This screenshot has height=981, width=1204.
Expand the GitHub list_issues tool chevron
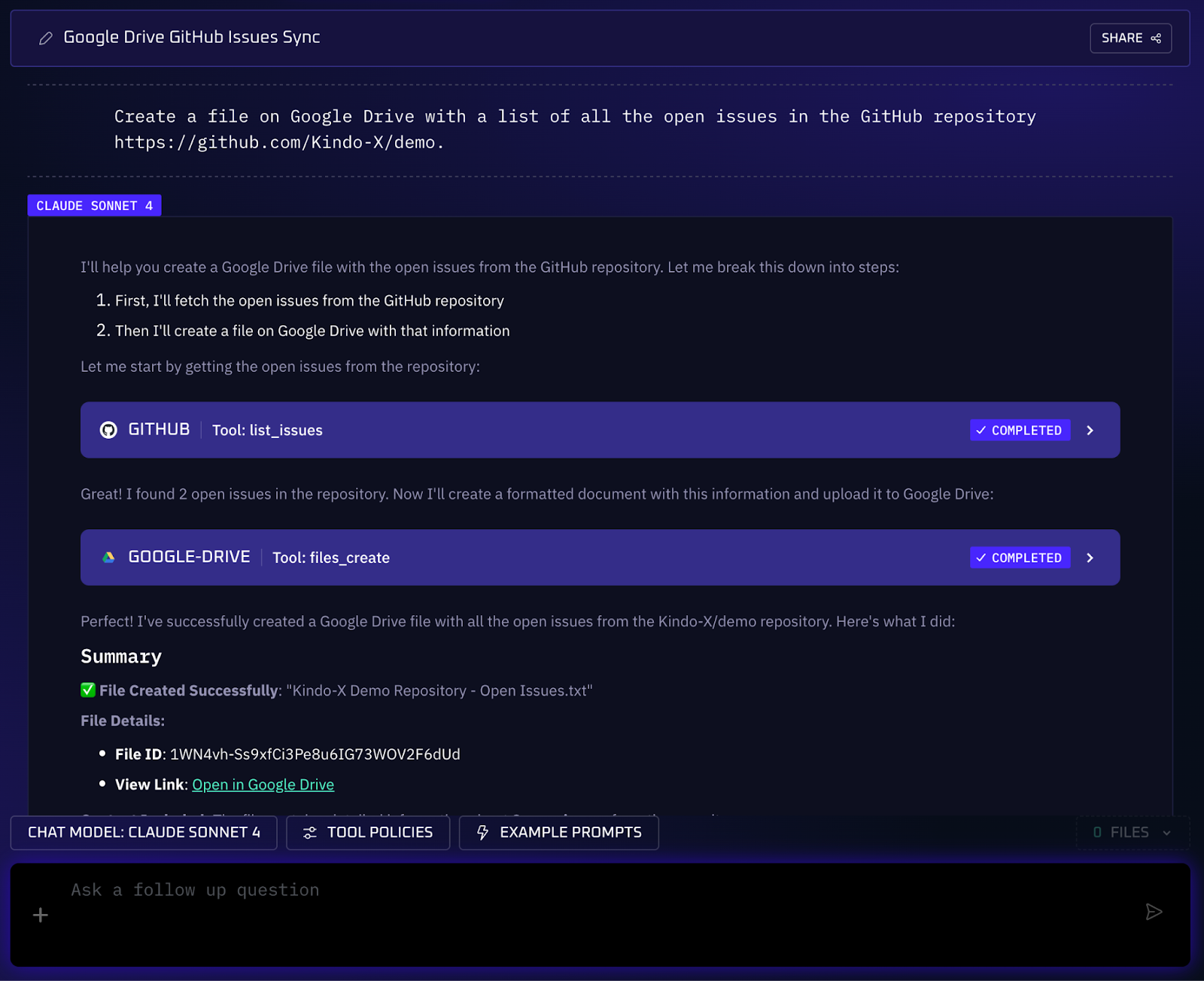1090,431
